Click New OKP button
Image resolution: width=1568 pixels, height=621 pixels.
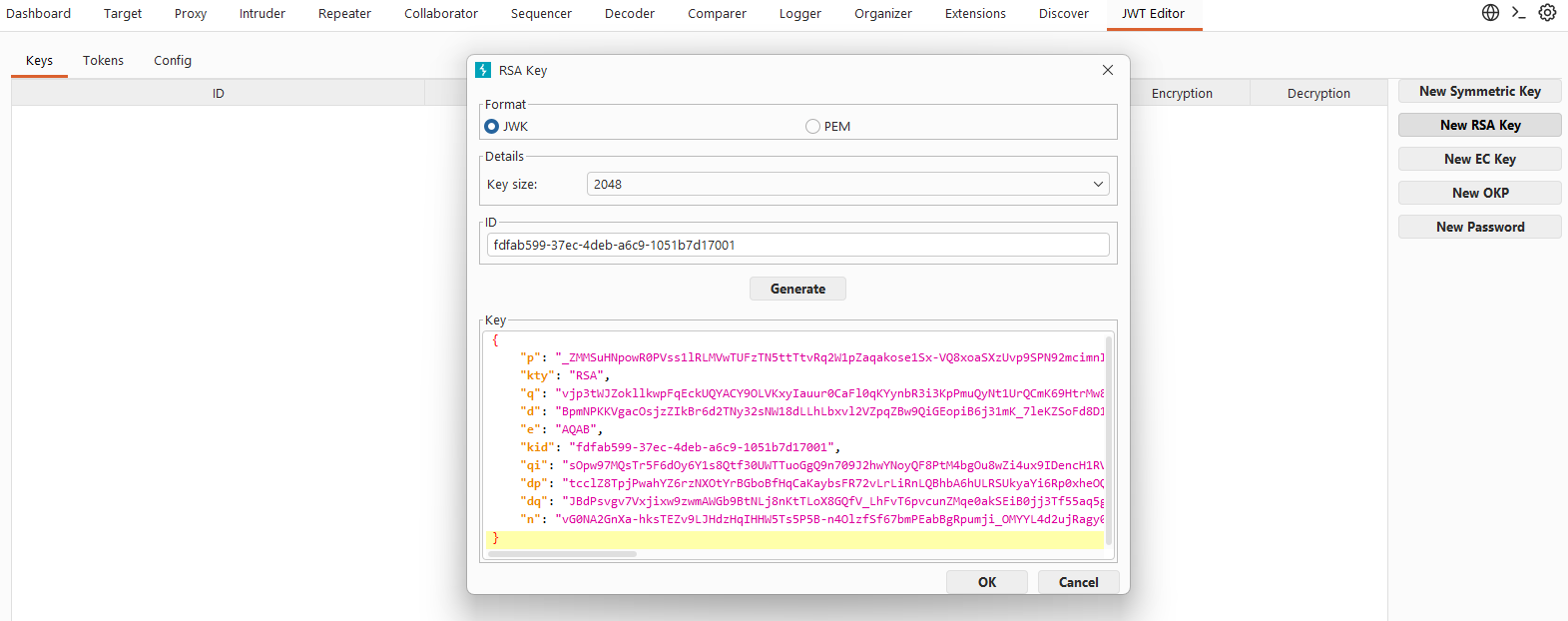point(1480,193)
